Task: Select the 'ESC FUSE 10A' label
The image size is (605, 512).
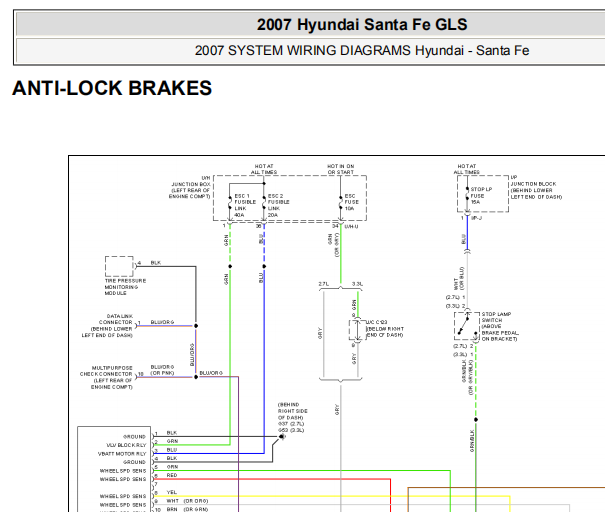Action: [x=352, y=202]
